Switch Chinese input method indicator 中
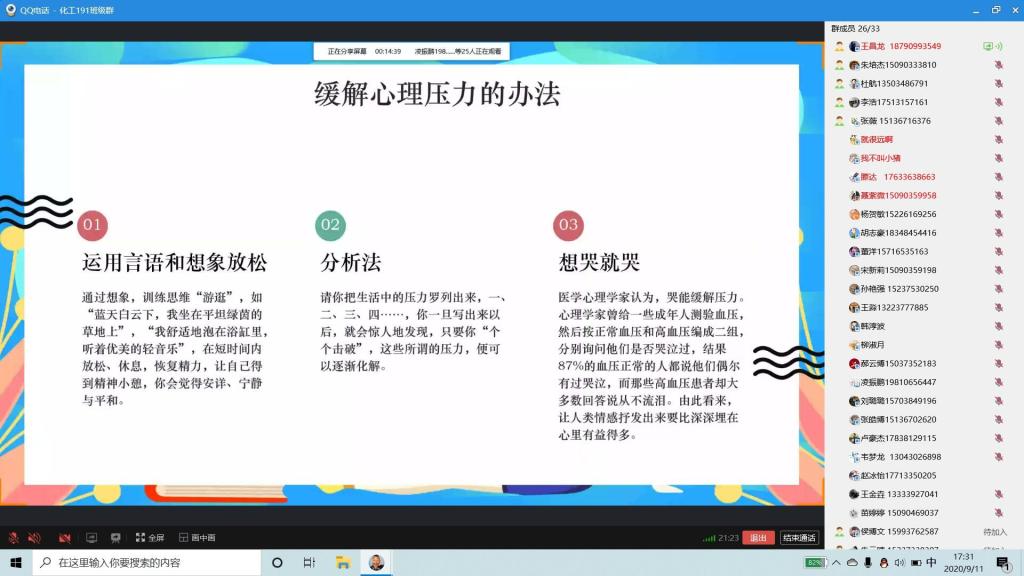Image resolution: width=1024 pixels, height=576 pixels. pos(931,562)
